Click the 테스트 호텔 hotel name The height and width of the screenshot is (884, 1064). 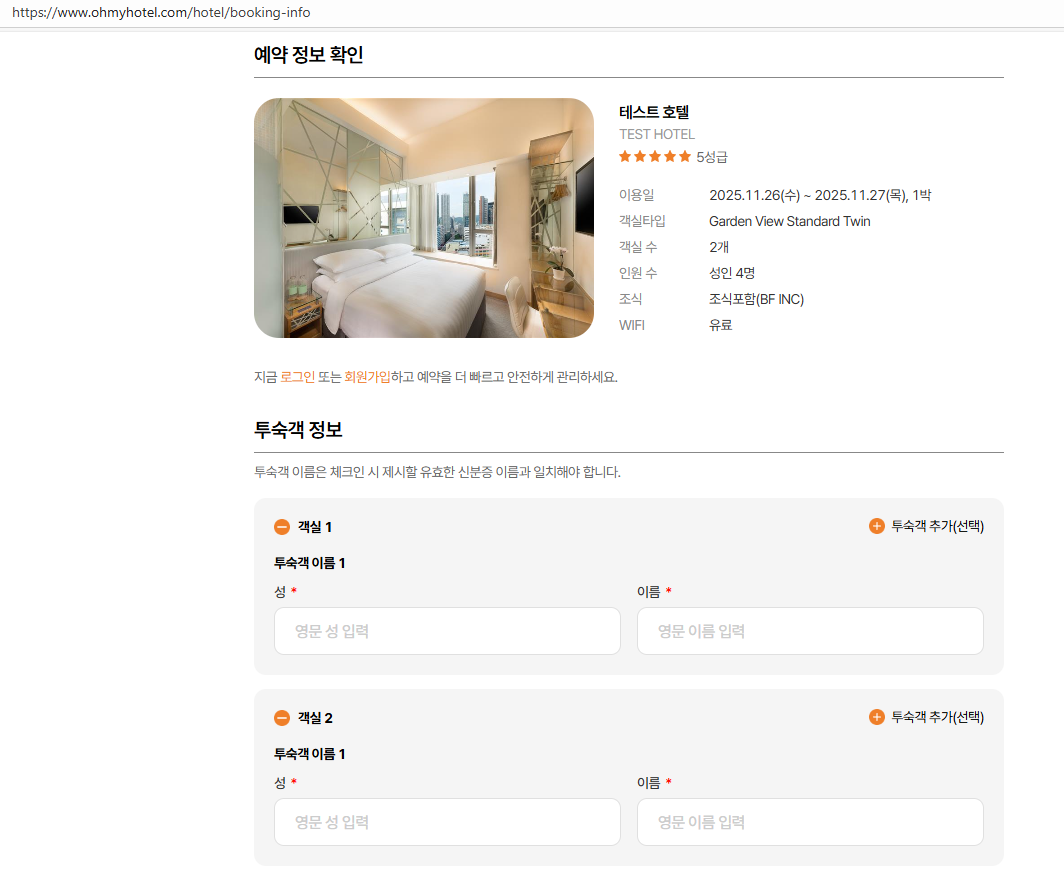click(654, 112)
